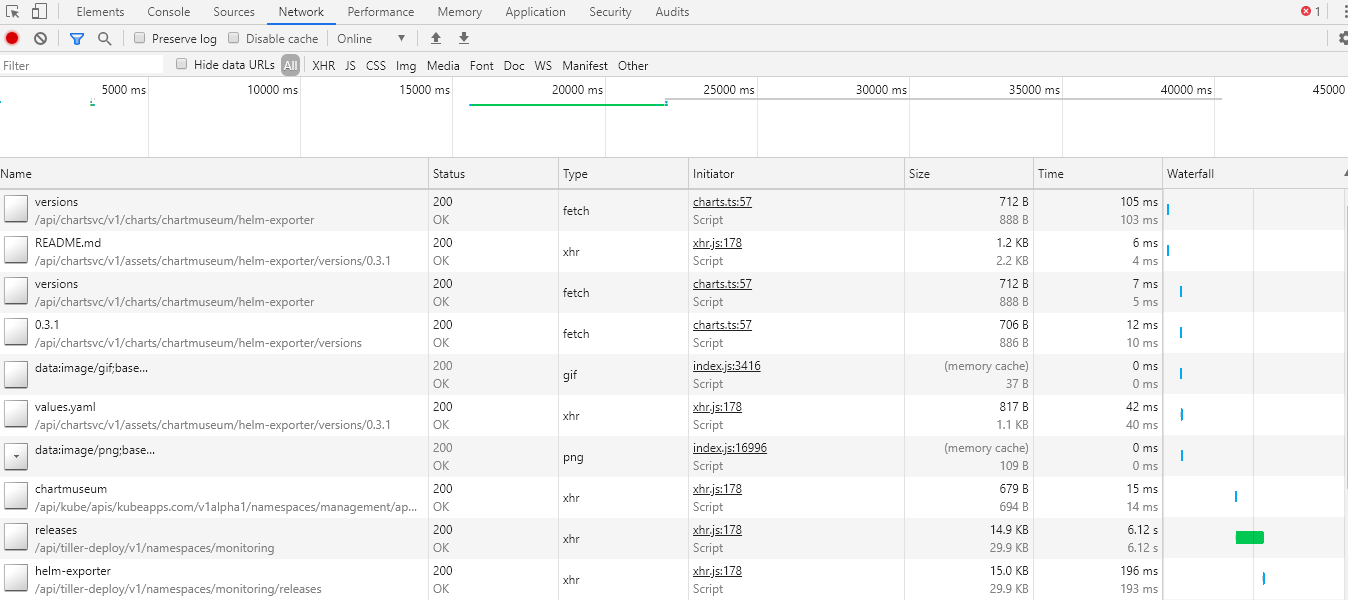Filter requests by XHR type
Viewport: 1348px width, 600px height.
pos(323,65)
